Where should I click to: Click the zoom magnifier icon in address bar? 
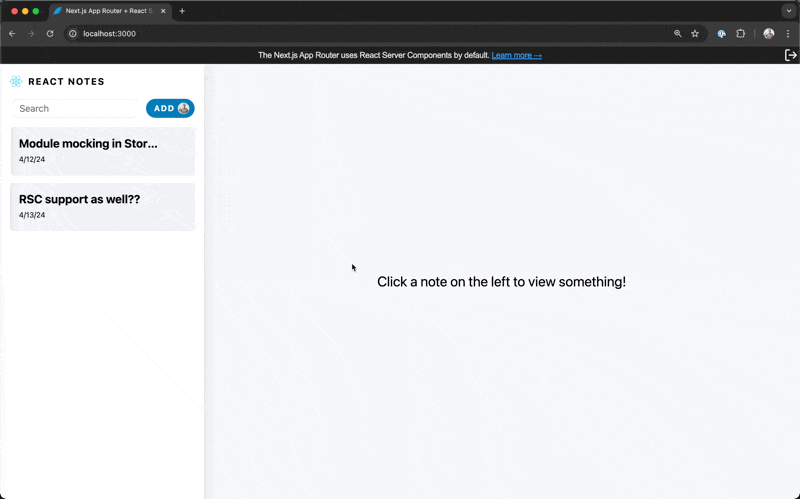678,34
